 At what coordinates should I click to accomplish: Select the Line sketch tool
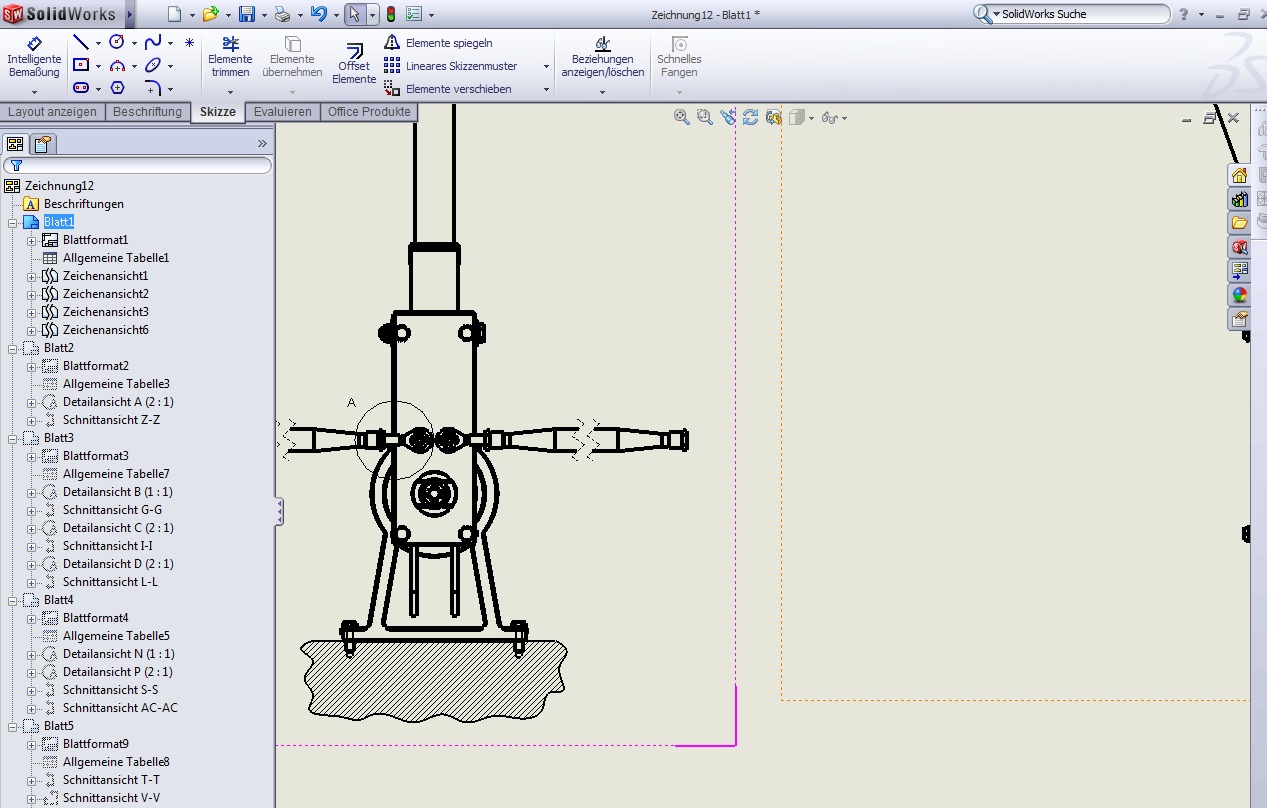(81, 42)
